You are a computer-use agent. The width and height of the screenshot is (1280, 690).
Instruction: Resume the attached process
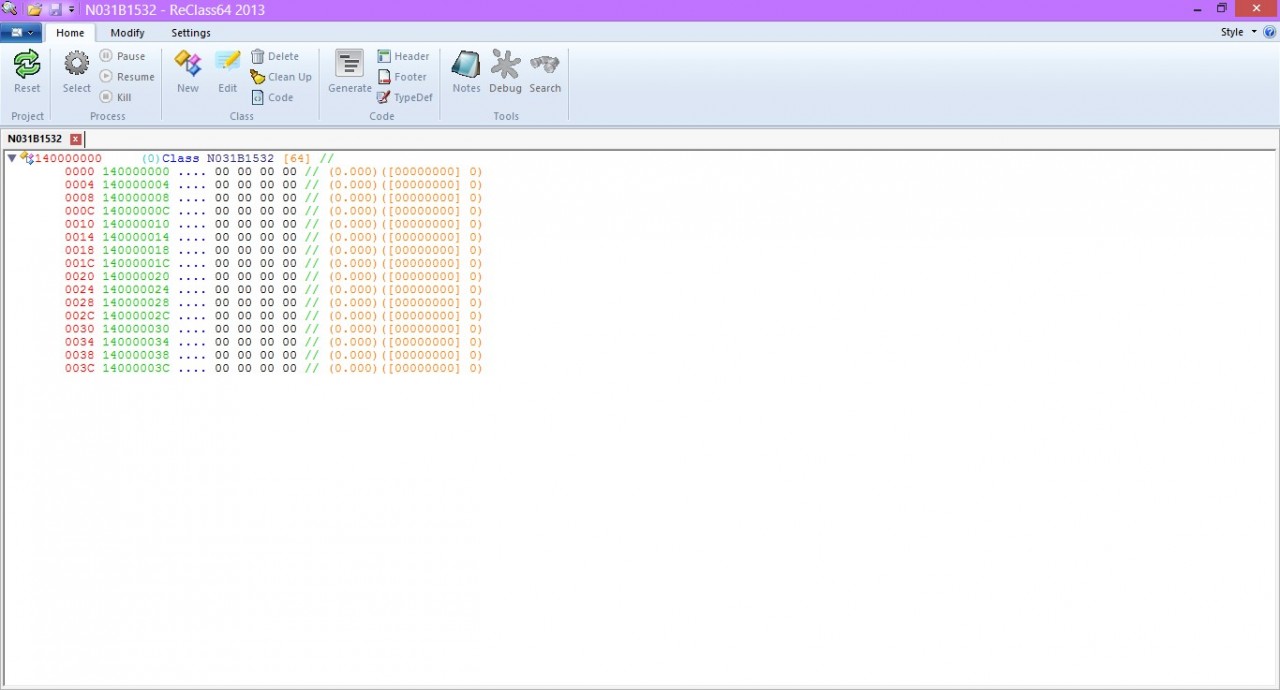[x=127, y=77]
